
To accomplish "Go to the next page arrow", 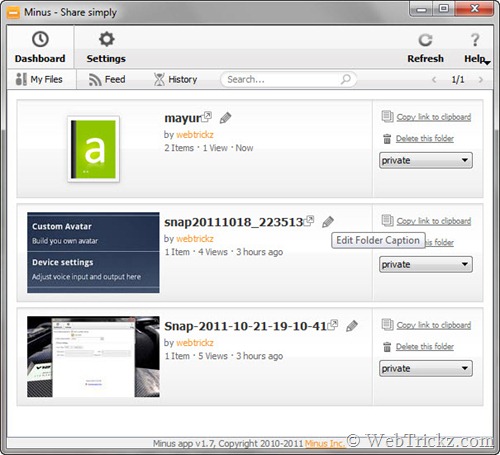I will coord(481,80).
